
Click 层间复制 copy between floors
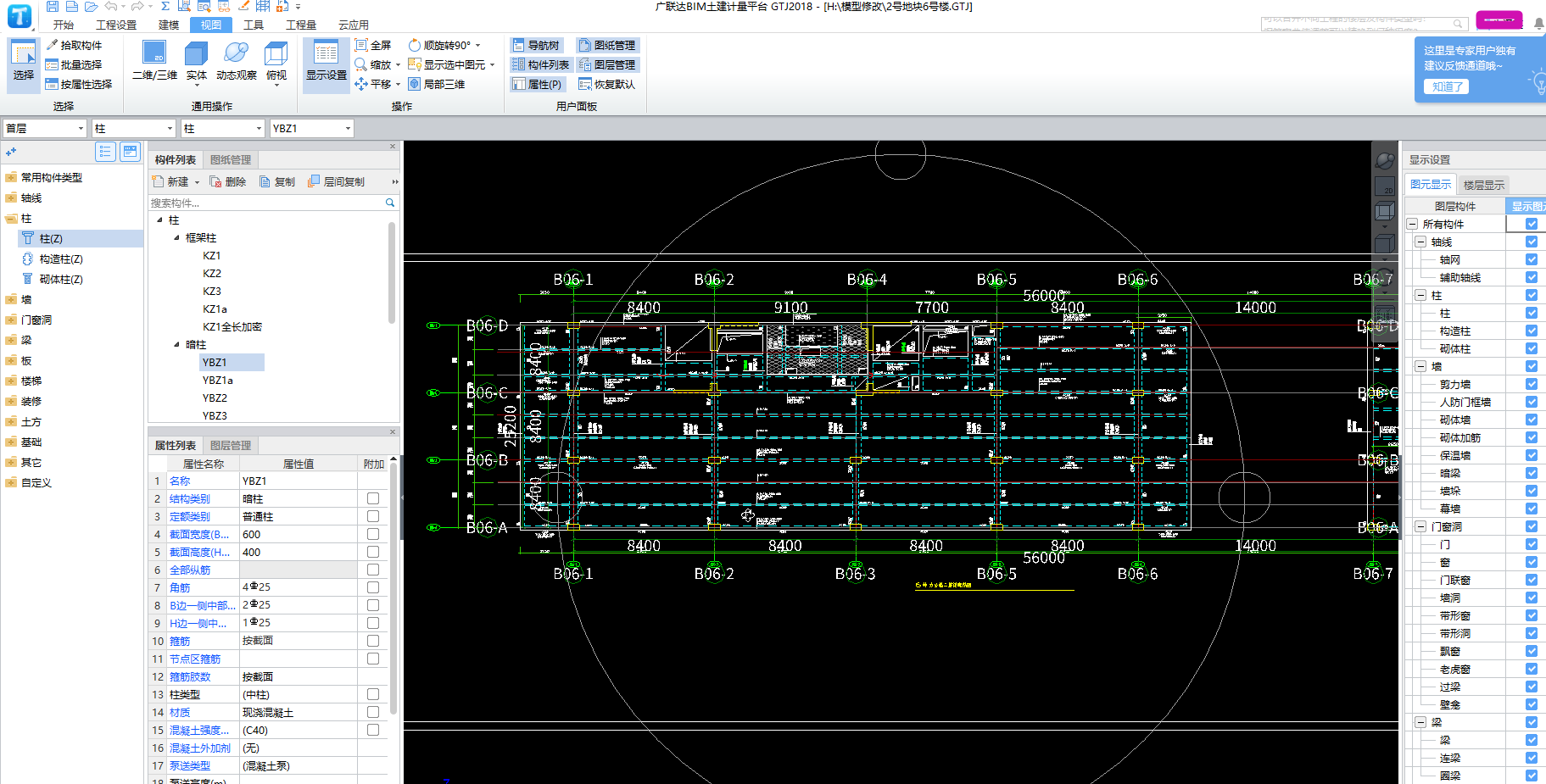tap(337, 181)
